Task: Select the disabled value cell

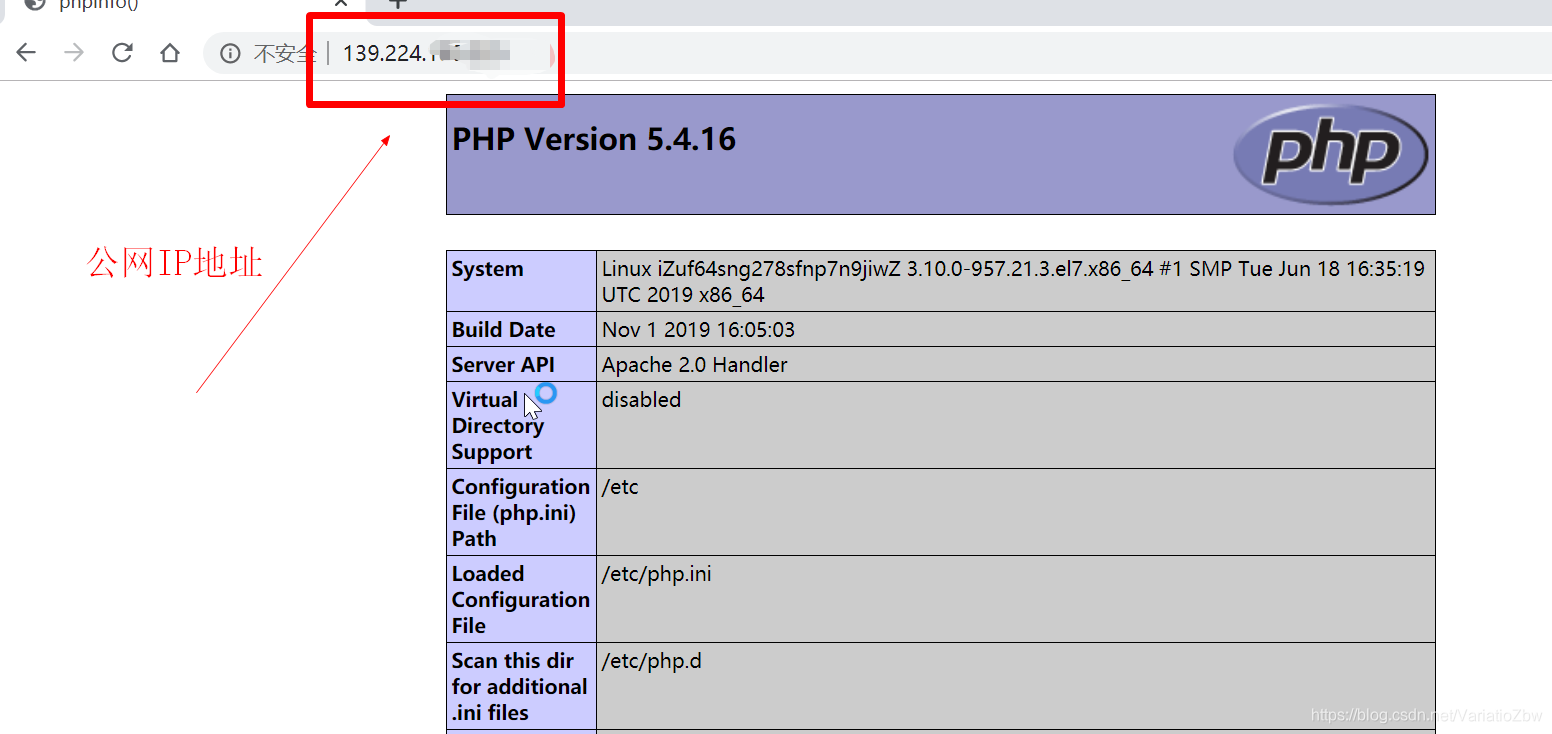Action: (x=1015, y=425)
